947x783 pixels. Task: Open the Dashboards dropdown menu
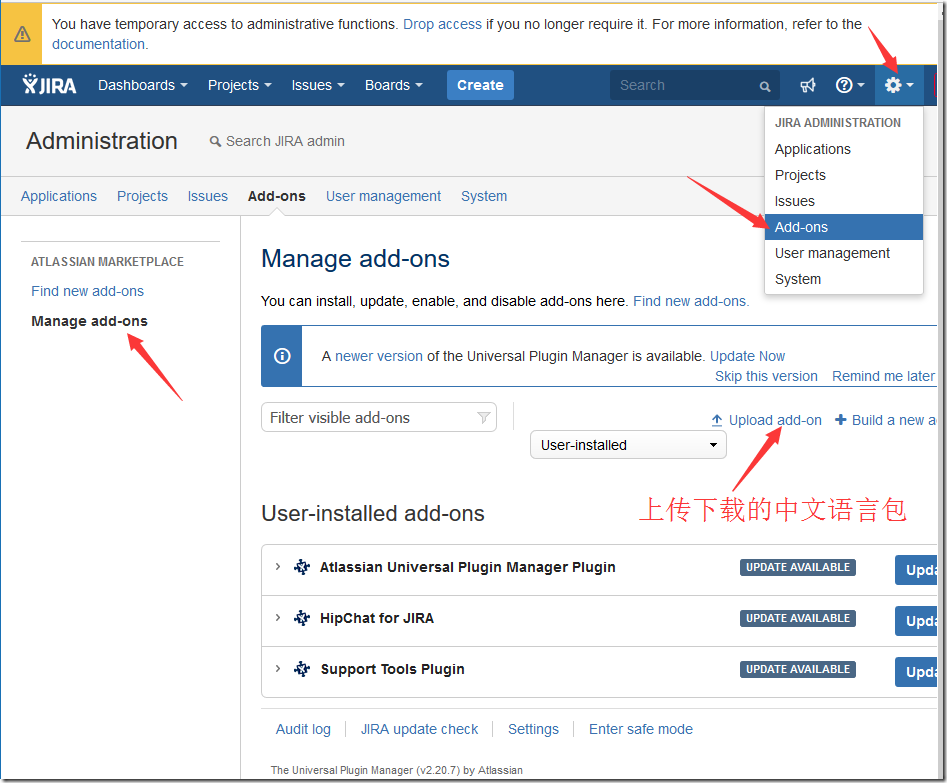point(143,85)
